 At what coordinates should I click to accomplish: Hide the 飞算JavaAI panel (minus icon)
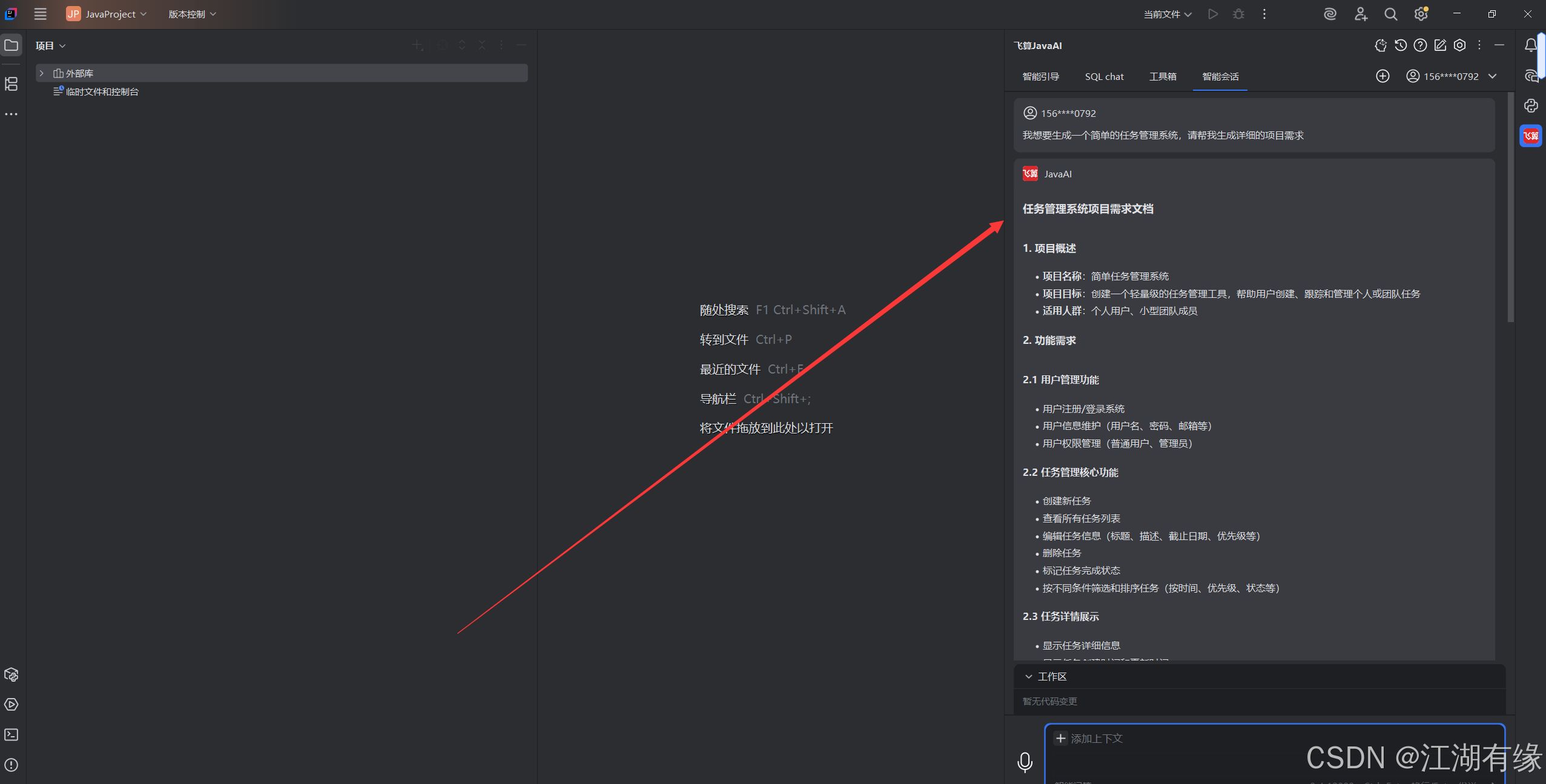click(1499, 45)
